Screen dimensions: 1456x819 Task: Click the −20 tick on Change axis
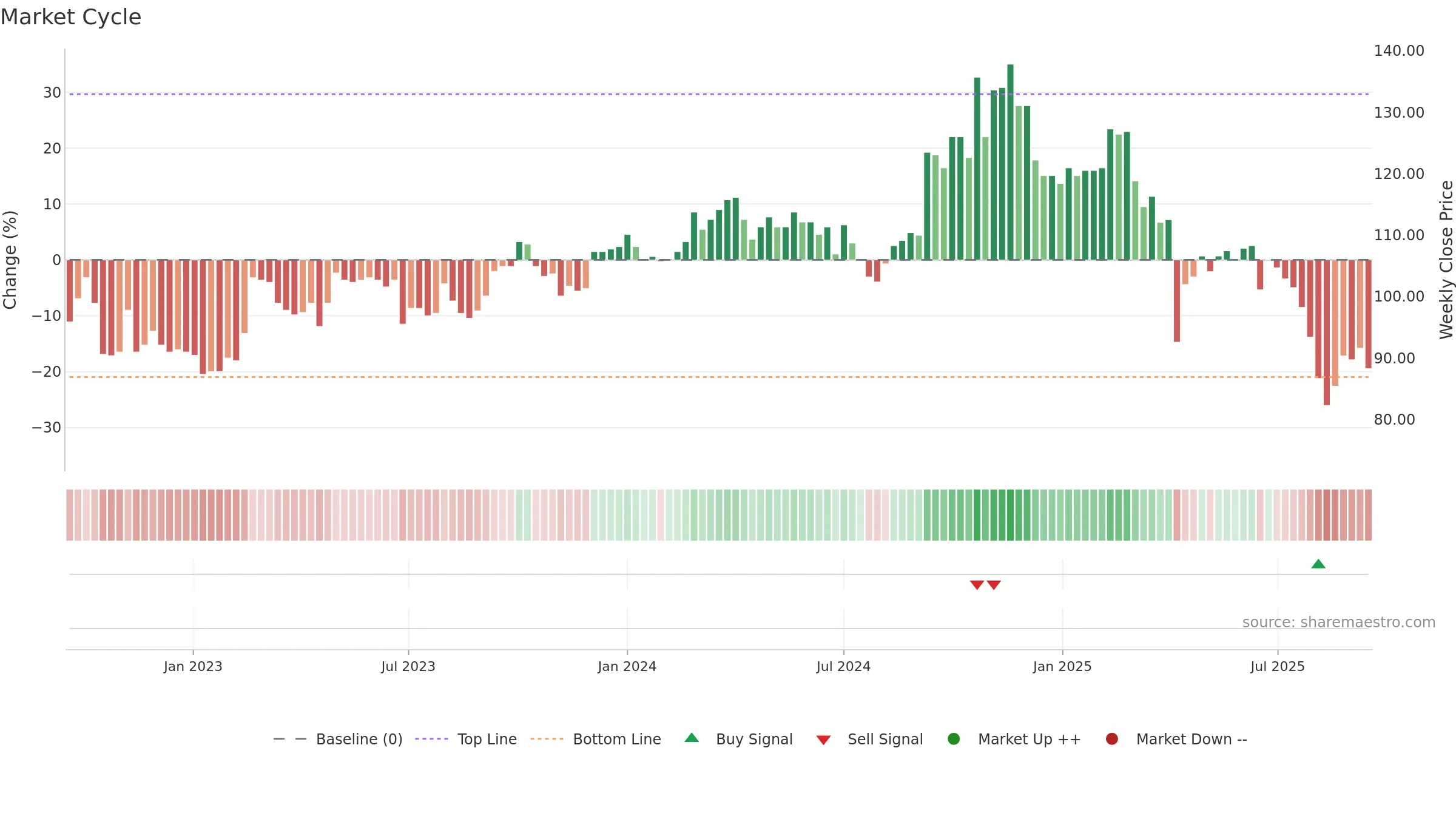[47, 372]
